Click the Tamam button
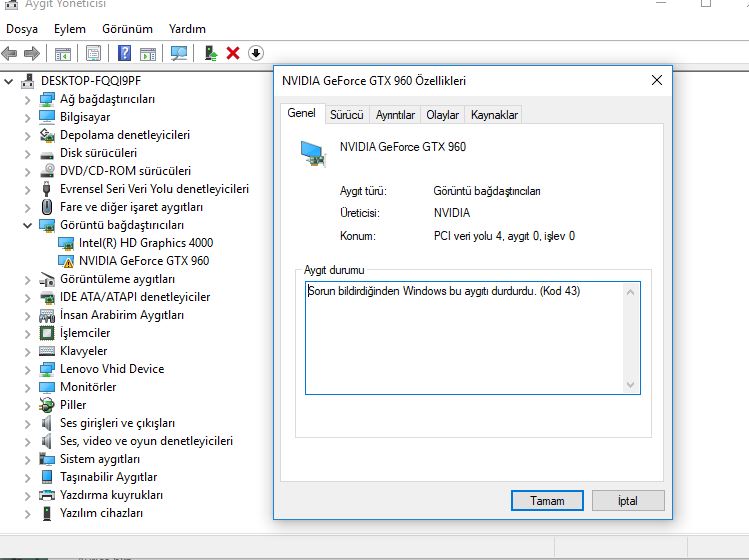Image resolution: width=749 pixels, height=560 pixels. [x=547, y=501]
